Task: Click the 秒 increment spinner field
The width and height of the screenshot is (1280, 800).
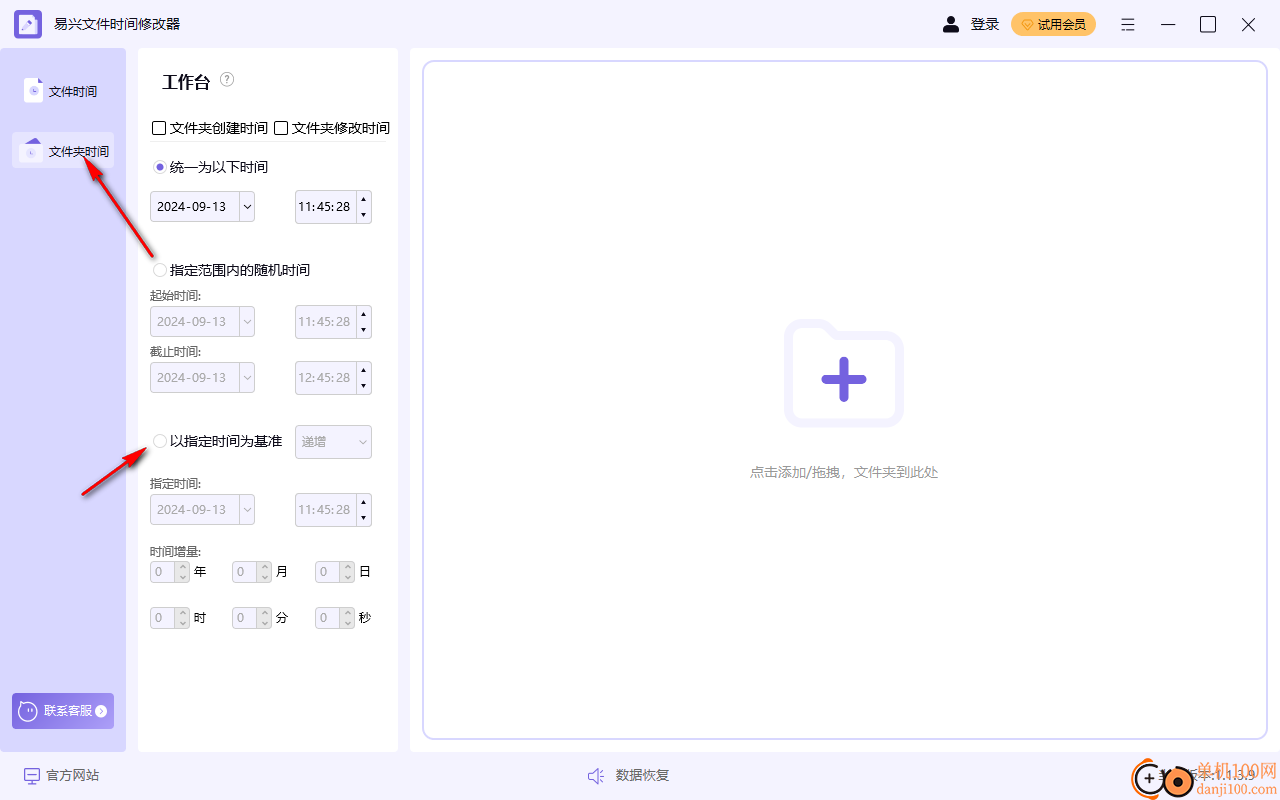Action: click(x=335, y=618)
